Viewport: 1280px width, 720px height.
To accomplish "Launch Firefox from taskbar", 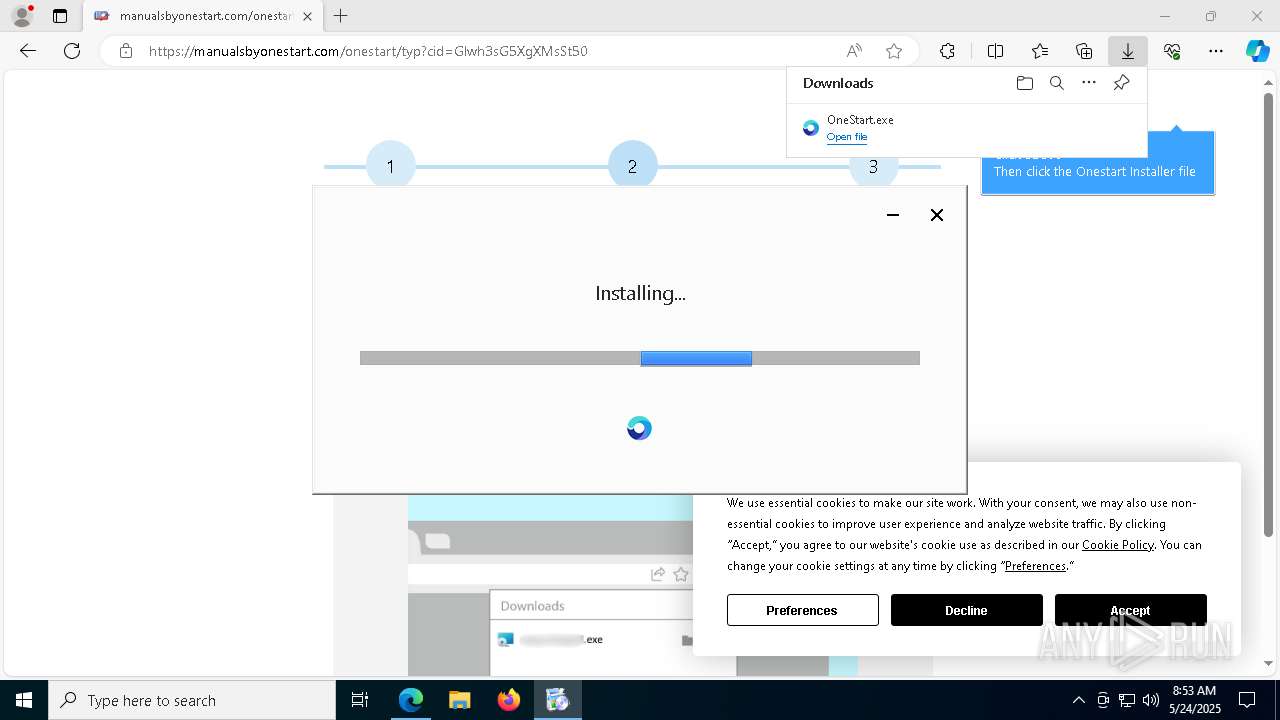I will [x=508, y=700].
